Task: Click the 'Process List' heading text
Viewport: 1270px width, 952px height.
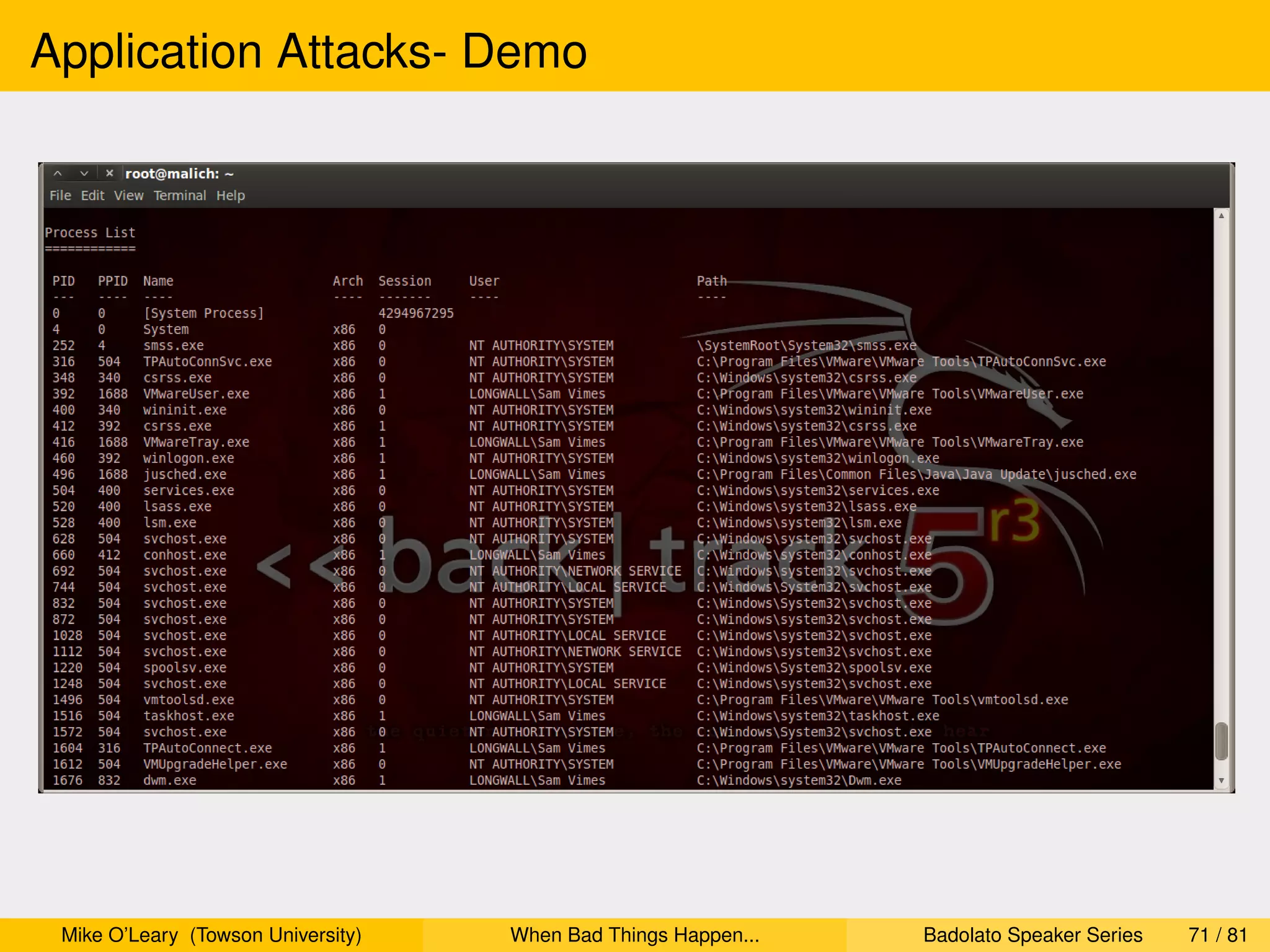Action: pyautogui.click(x=90, y=233)
